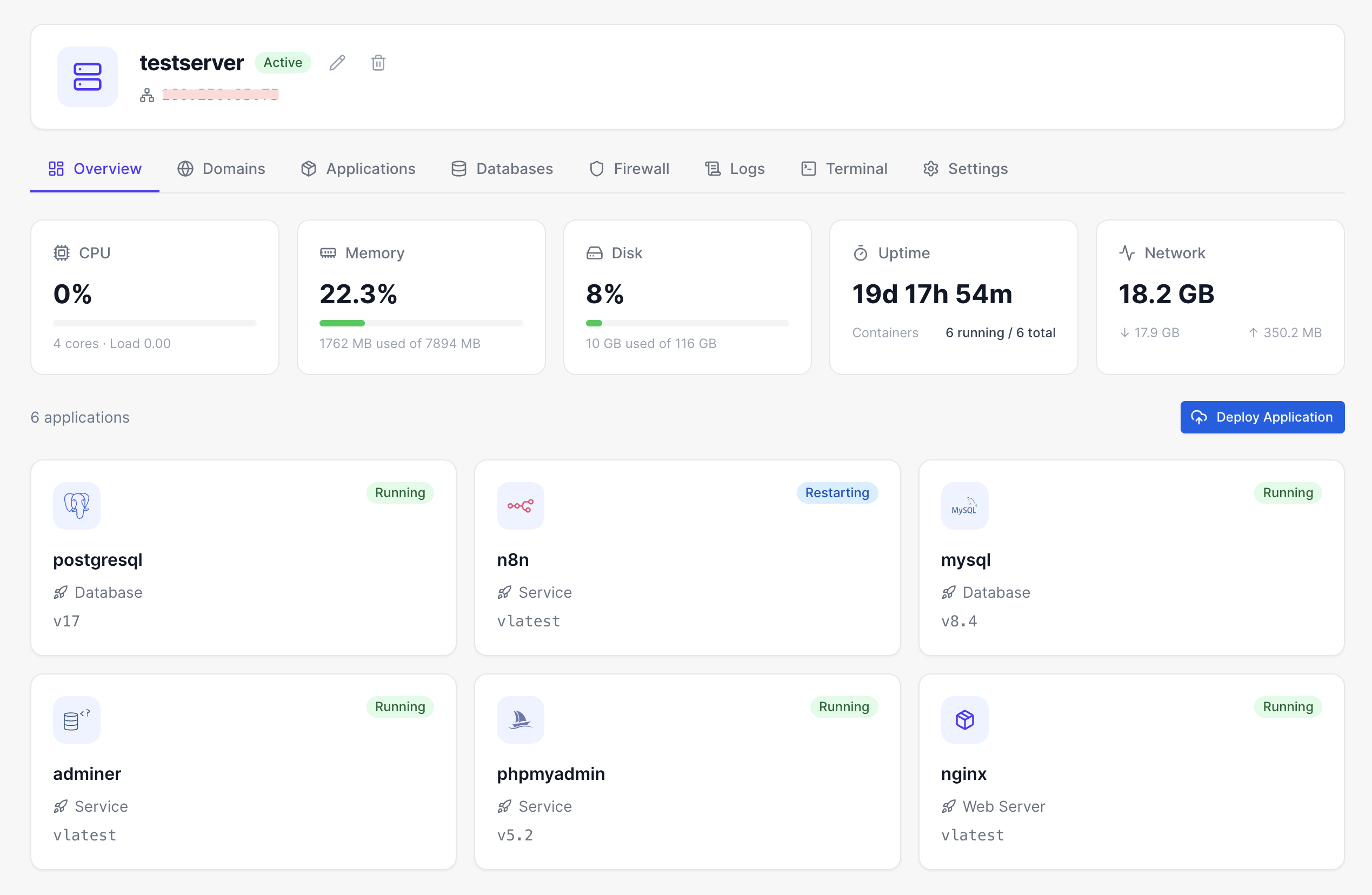Switch to the Terminal tab
Image resolution: width=1372 pixels, height=895 pixels.
coord(843,169)
